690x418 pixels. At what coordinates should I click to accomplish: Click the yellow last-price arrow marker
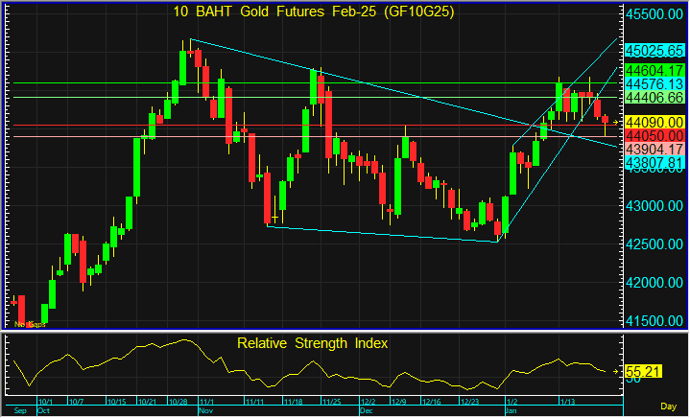point(617,122)
